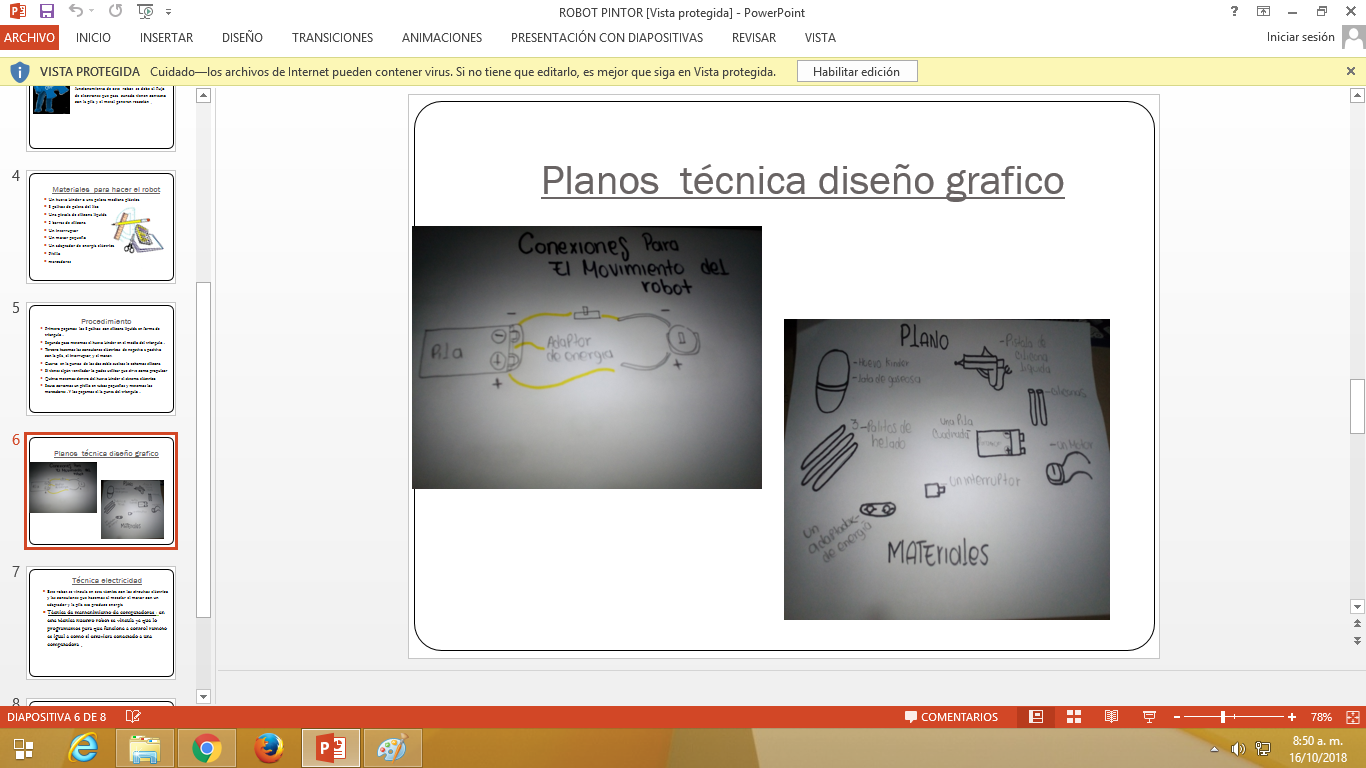This screenshot has width=1366, height=768.
Task: Switch to Slide Sorter view icon
Action: tap(1072, 716)
